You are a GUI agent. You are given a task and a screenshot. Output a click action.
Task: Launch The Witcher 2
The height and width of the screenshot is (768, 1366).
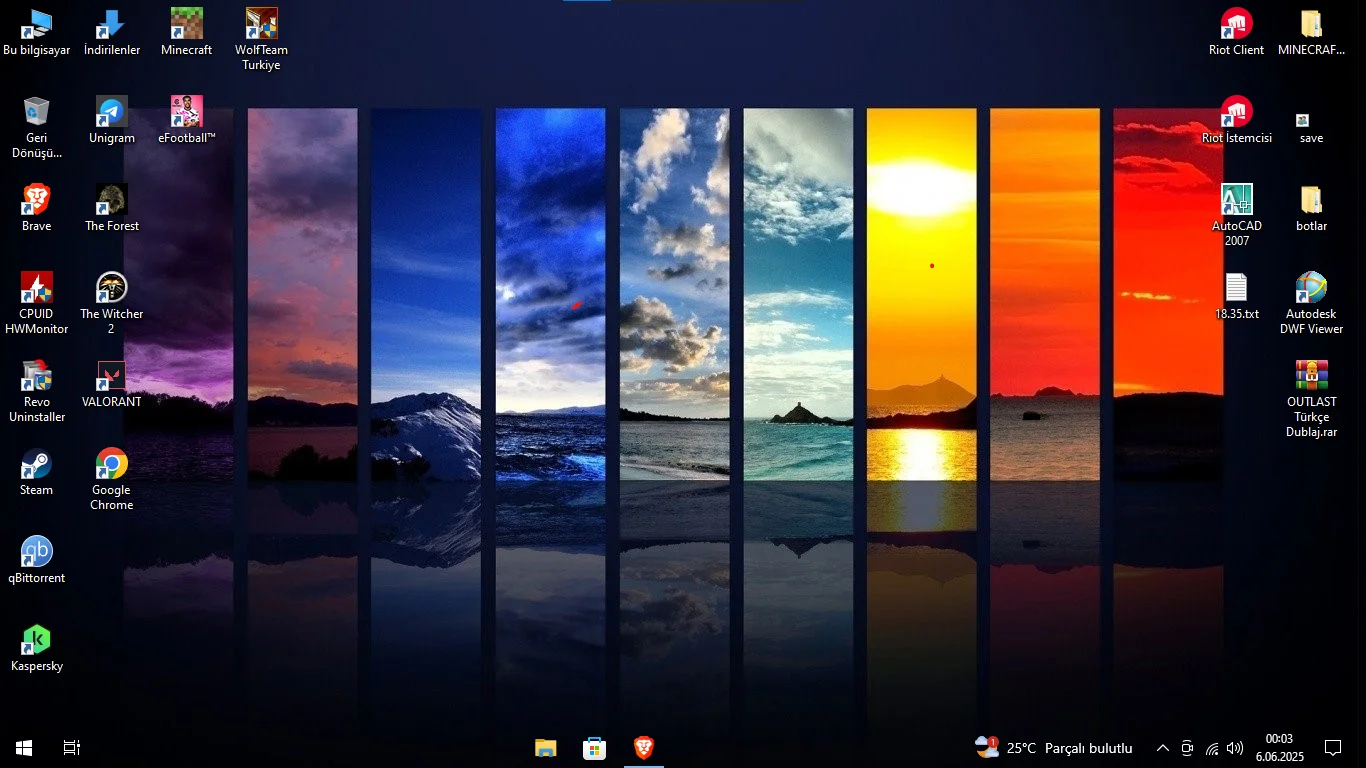[110, 287]
